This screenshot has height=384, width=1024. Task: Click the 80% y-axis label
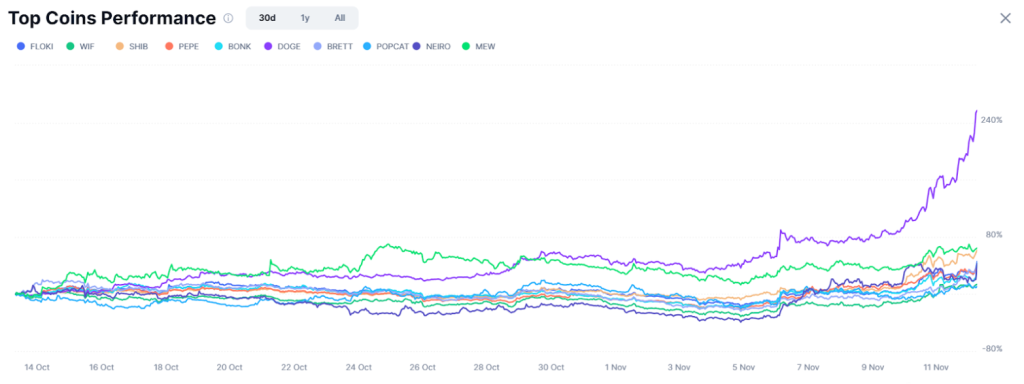[994, 234]
